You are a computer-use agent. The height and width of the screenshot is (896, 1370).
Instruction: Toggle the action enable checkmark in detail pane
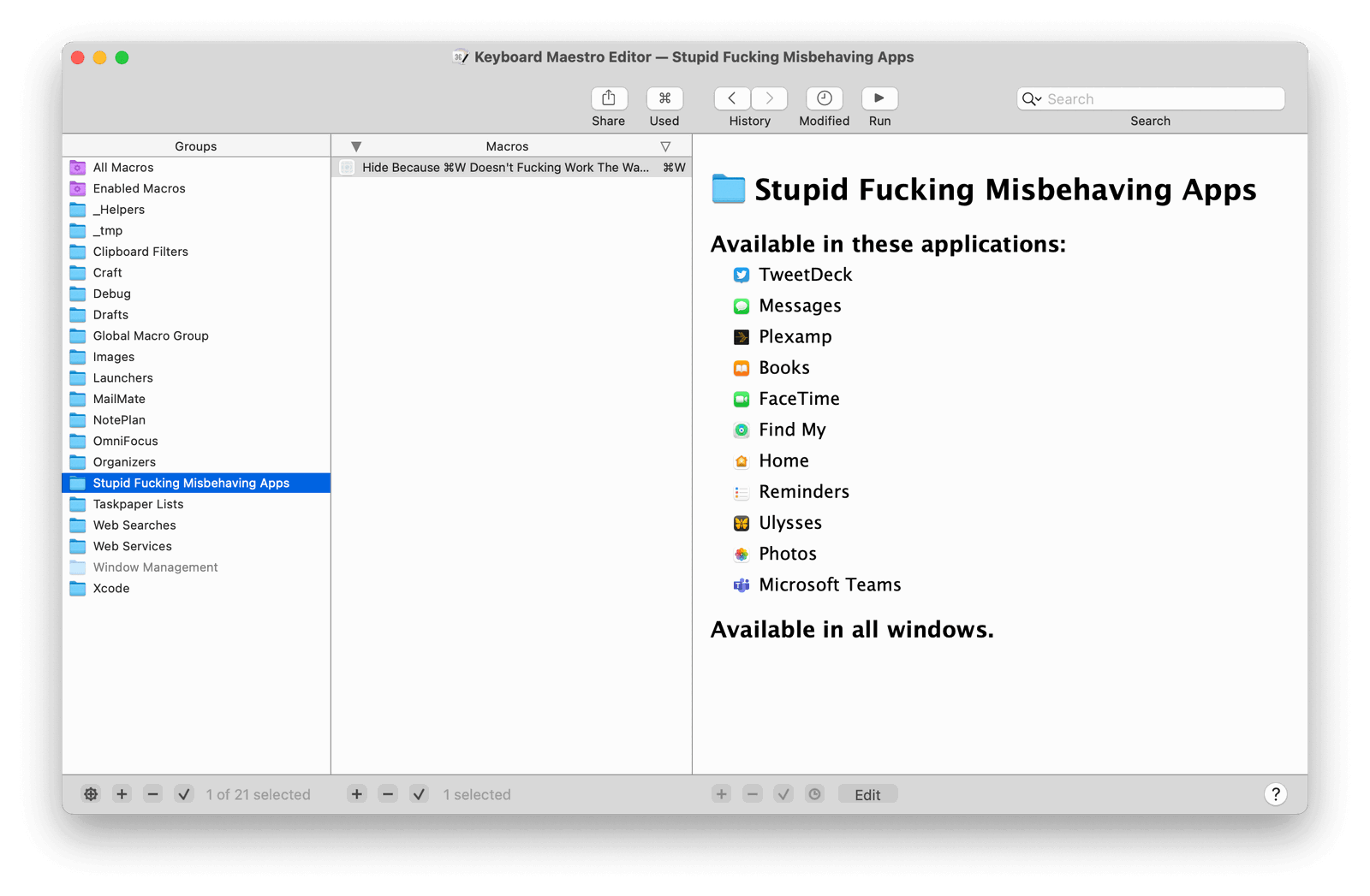pyautogui.click(x=783, y=794)
